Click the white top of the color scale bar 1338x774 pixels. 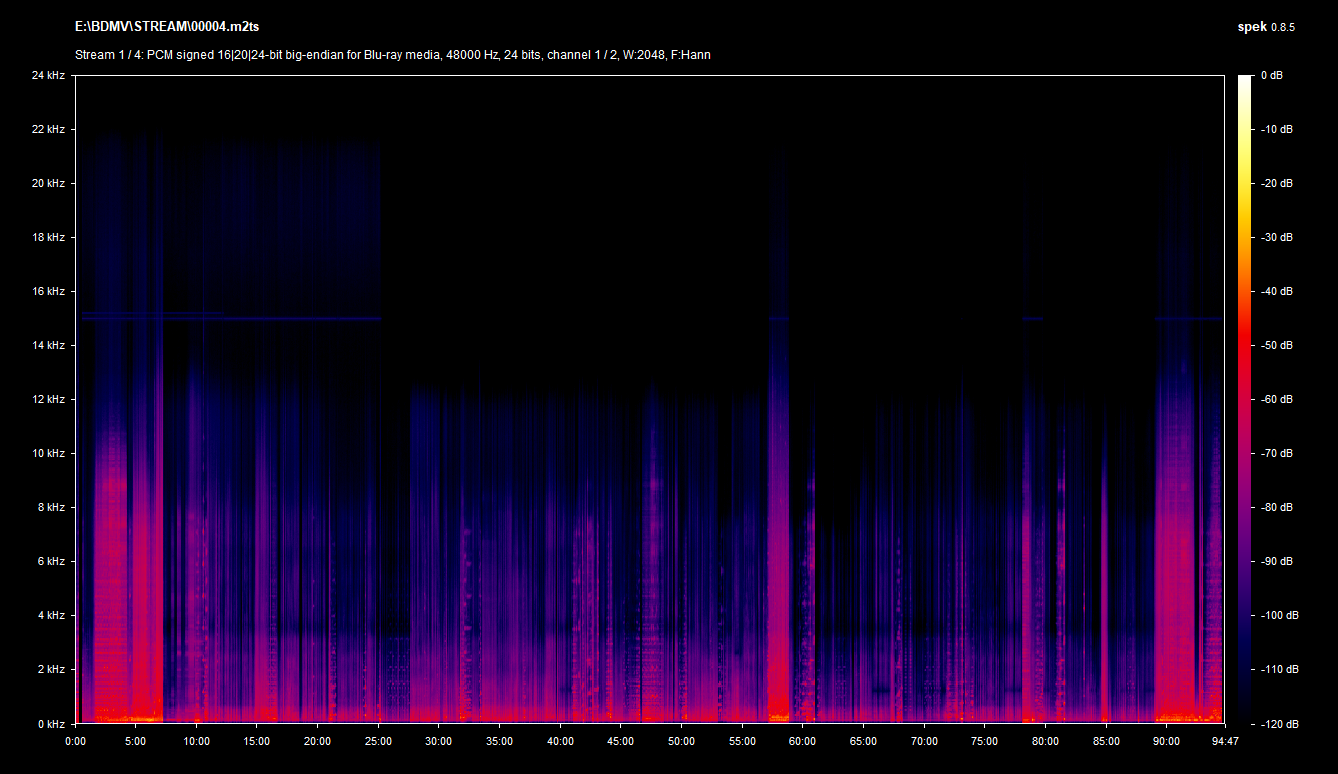point(1244,82)
